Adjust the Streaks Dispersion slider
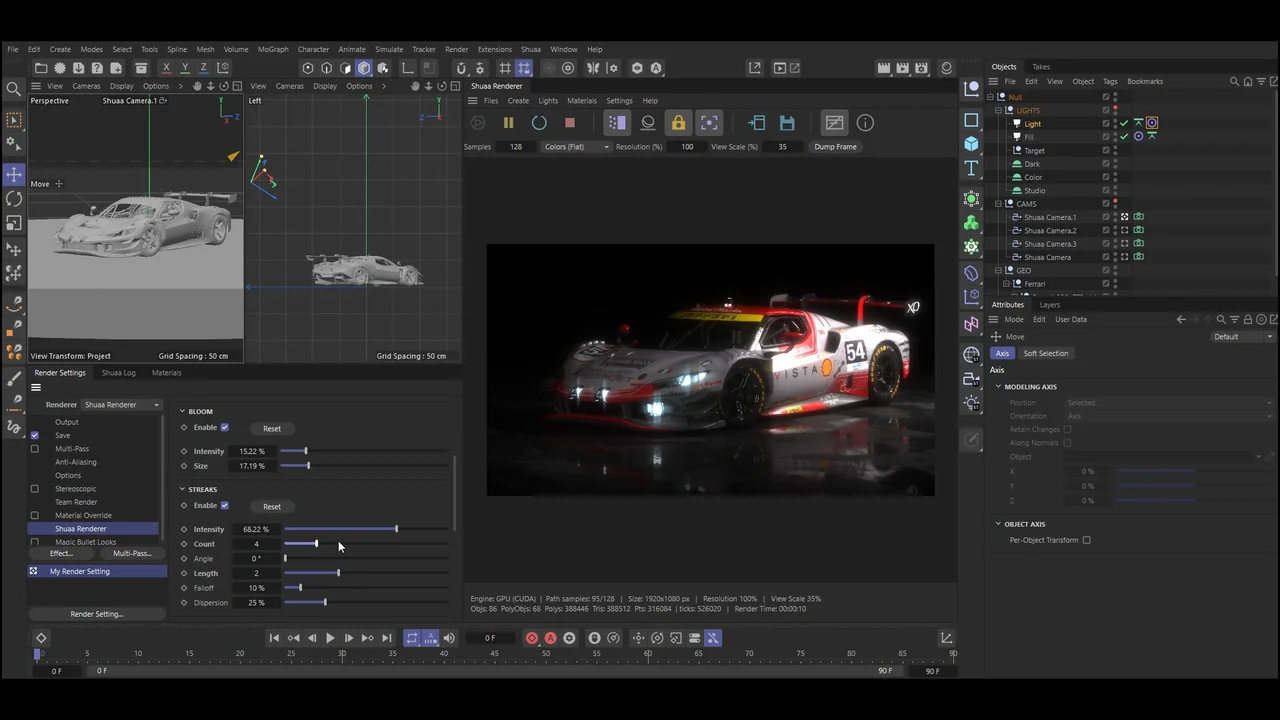The height and width of the screenshot is (720, 1280). tap(366, 603)
